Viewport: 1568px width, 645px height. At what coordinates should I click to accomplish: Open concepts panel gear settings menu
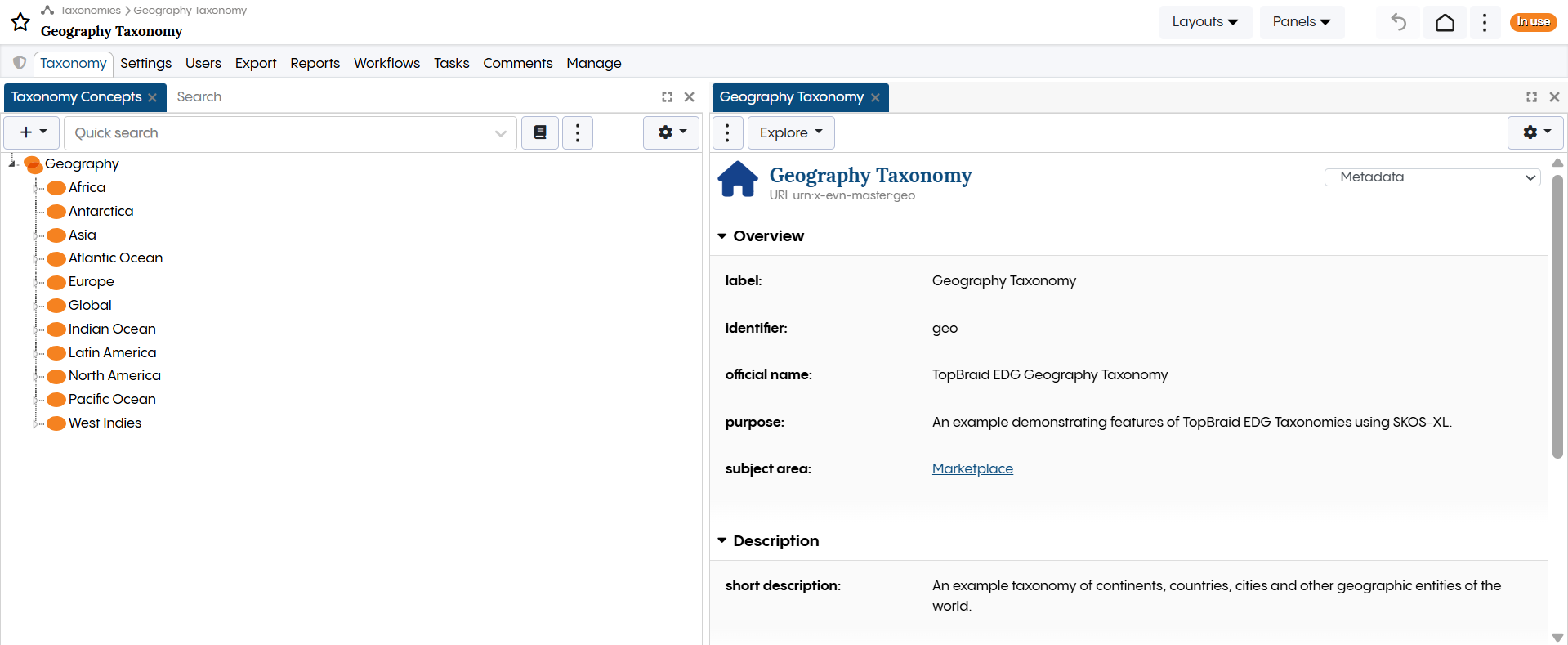point(671,132)
